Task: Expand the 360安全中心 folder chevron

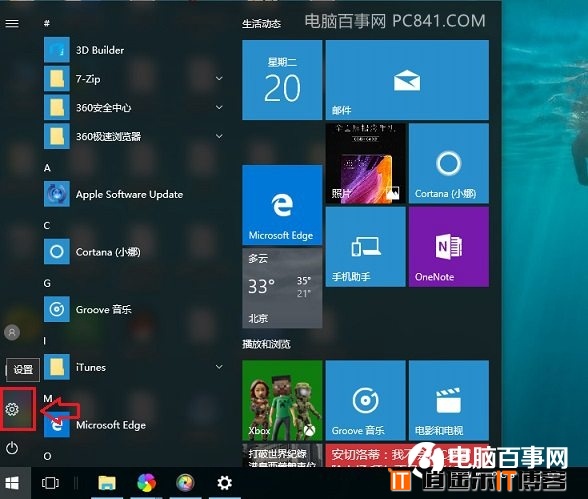Action: click(x=219, y=108)
